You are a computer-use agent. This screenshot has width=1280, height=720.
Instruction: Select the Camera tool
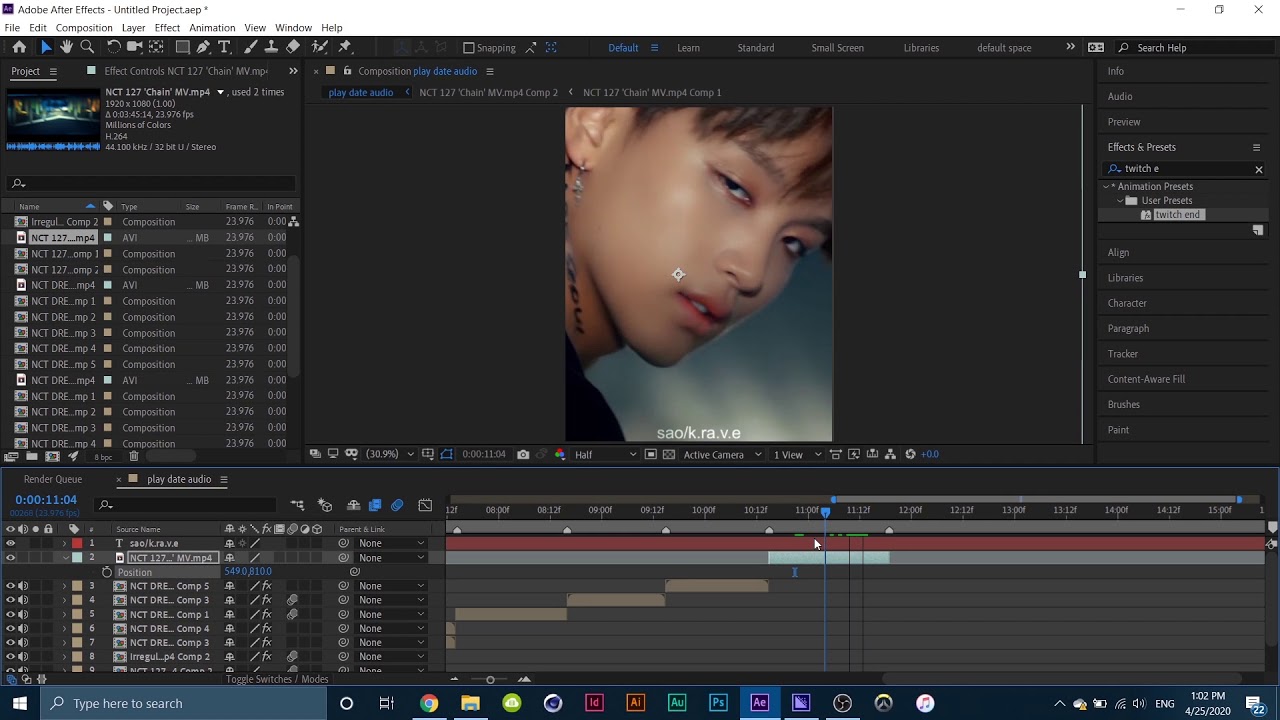(x=135, y=47)
